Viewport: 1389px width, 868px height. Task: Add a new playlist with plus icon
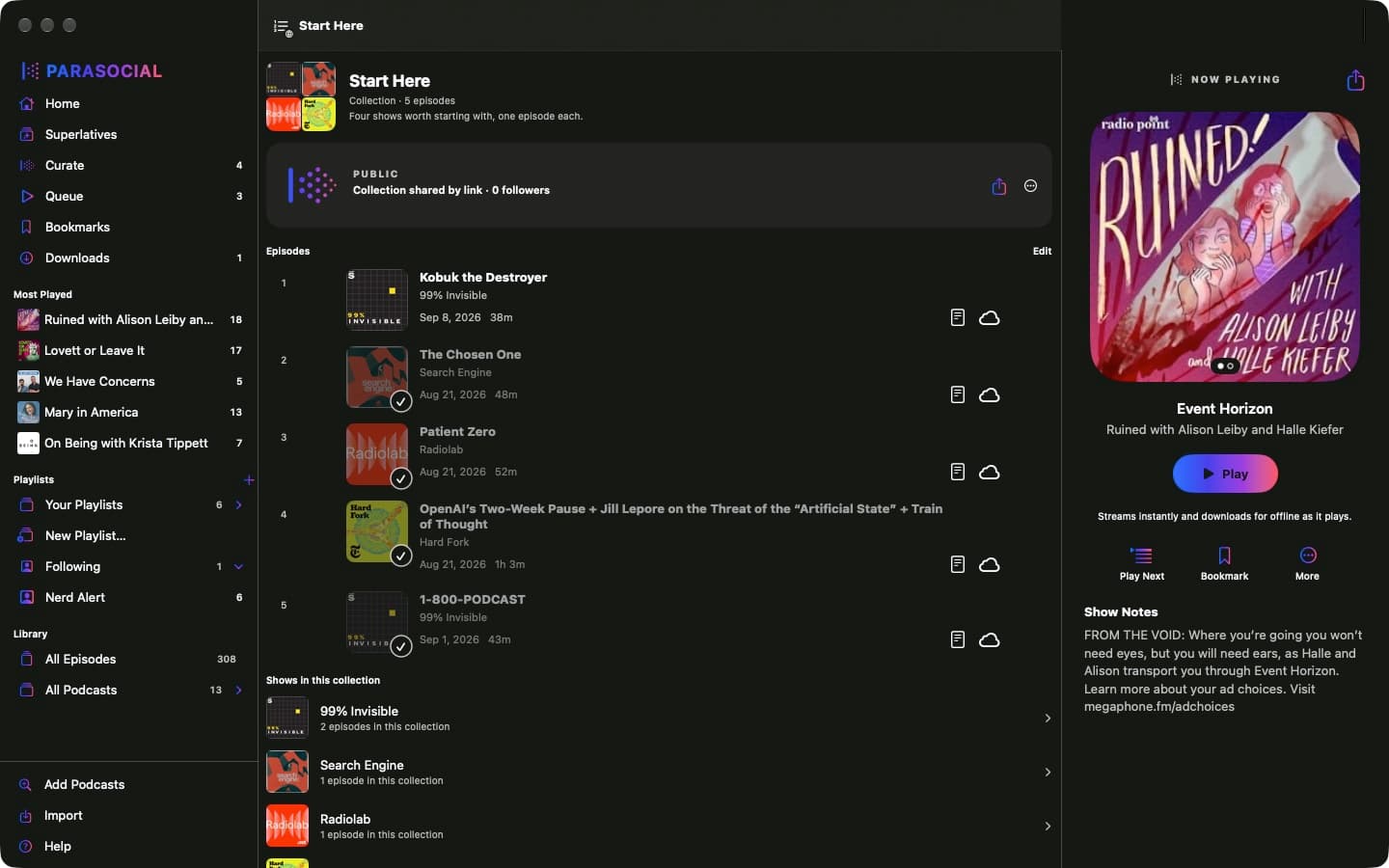click(249, 479)
